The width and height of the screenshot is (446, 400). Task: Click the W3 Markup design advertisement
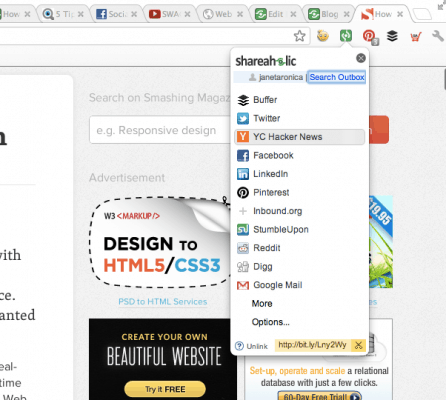(160, 242)
